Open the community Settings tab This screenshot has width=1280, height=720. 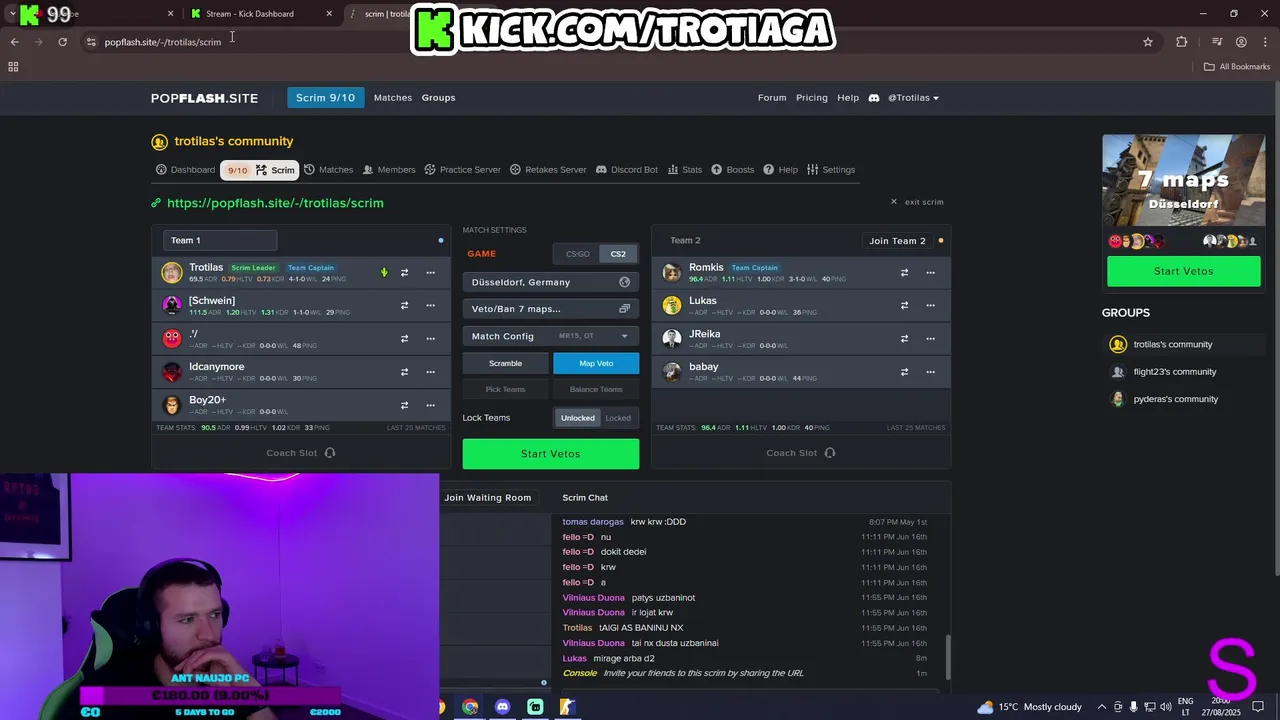(x=831, y=170)
